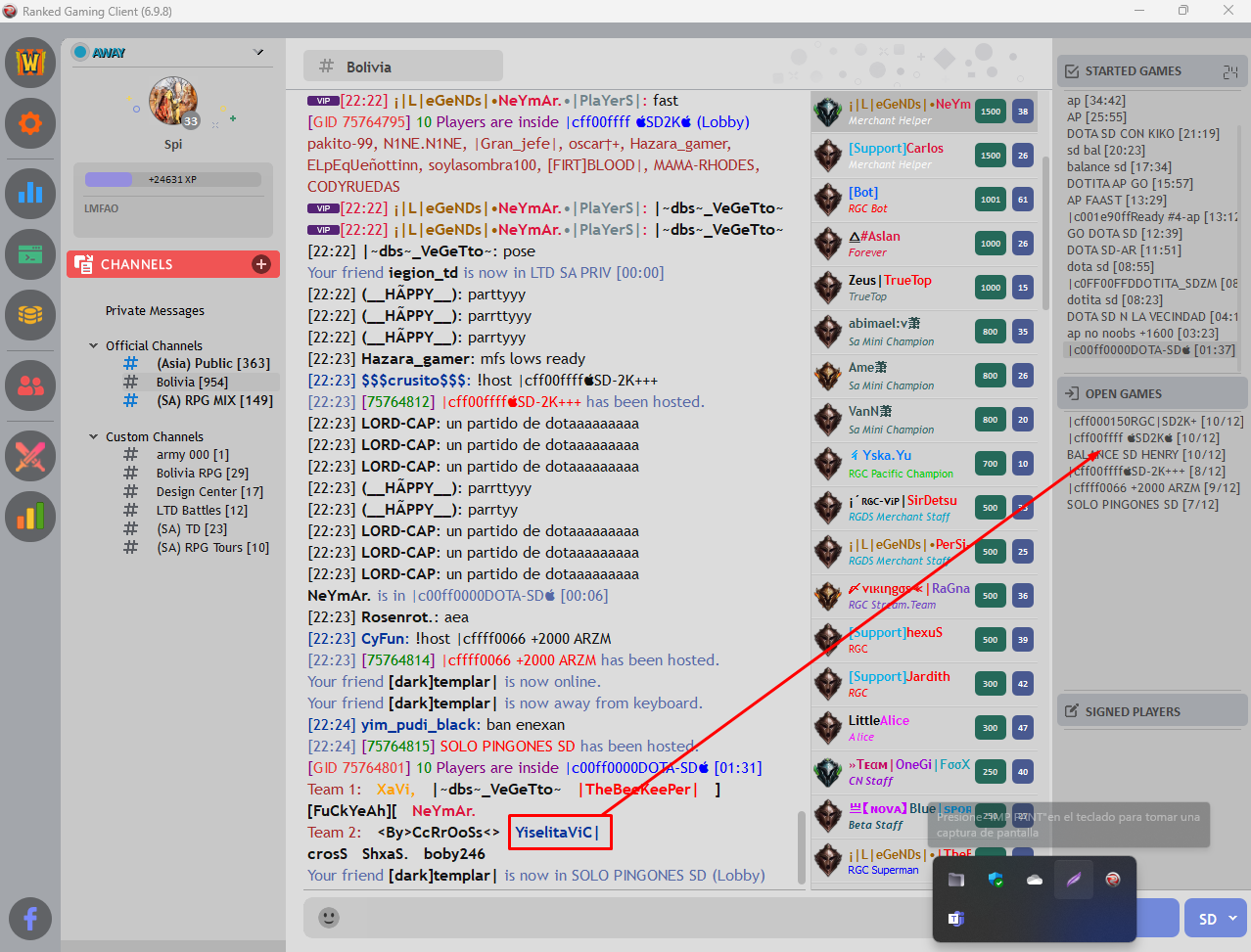Select the Bolivia channel tab
Image resolution: width=1251 pixels, height=952 pixels.
(403, 67)
